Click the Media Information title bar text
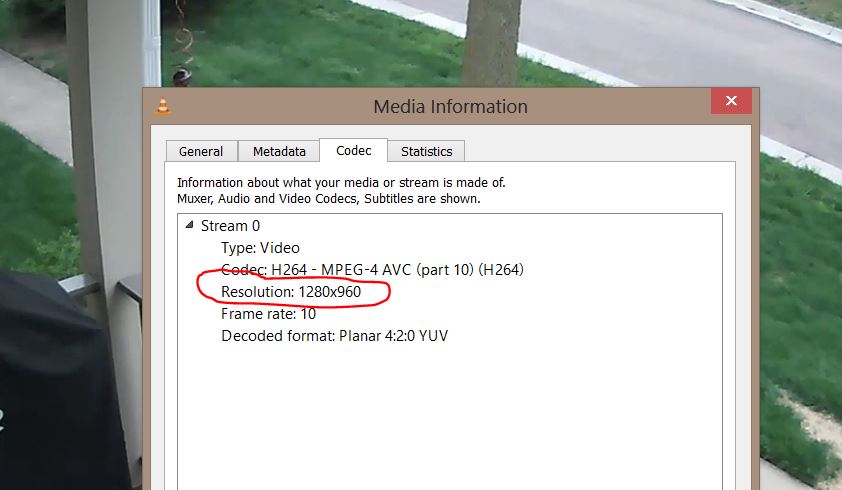 (x=451, y=106)
